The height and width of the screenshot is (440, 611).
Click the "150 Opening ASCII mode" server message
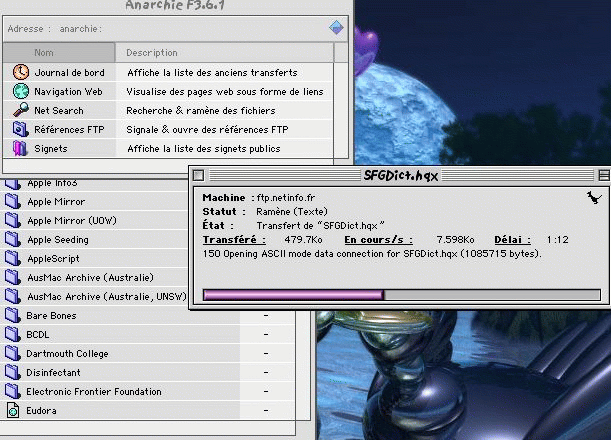[x=372, y=254]
